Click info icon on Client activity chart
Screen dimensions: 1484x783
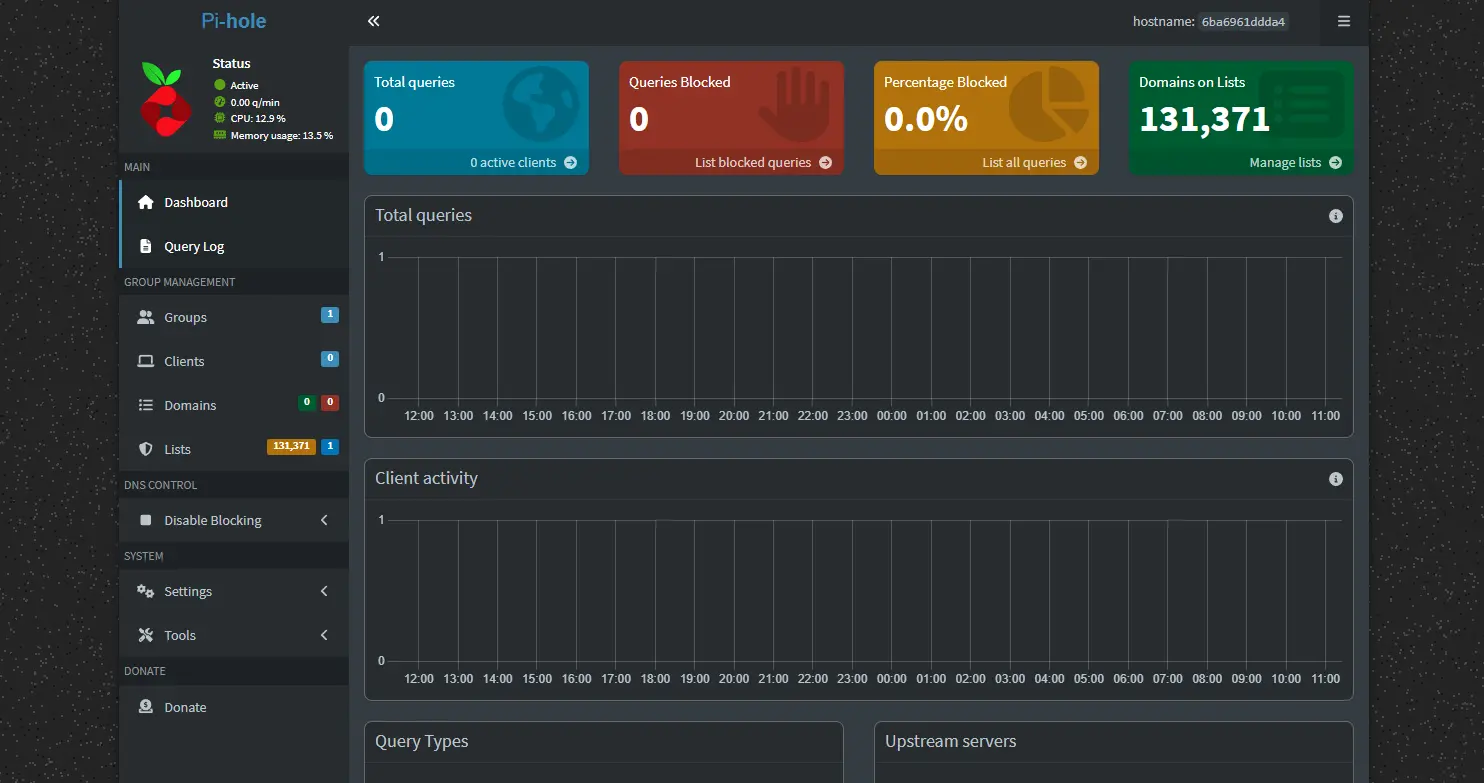pyautogui.click(x=1335, y=479)
